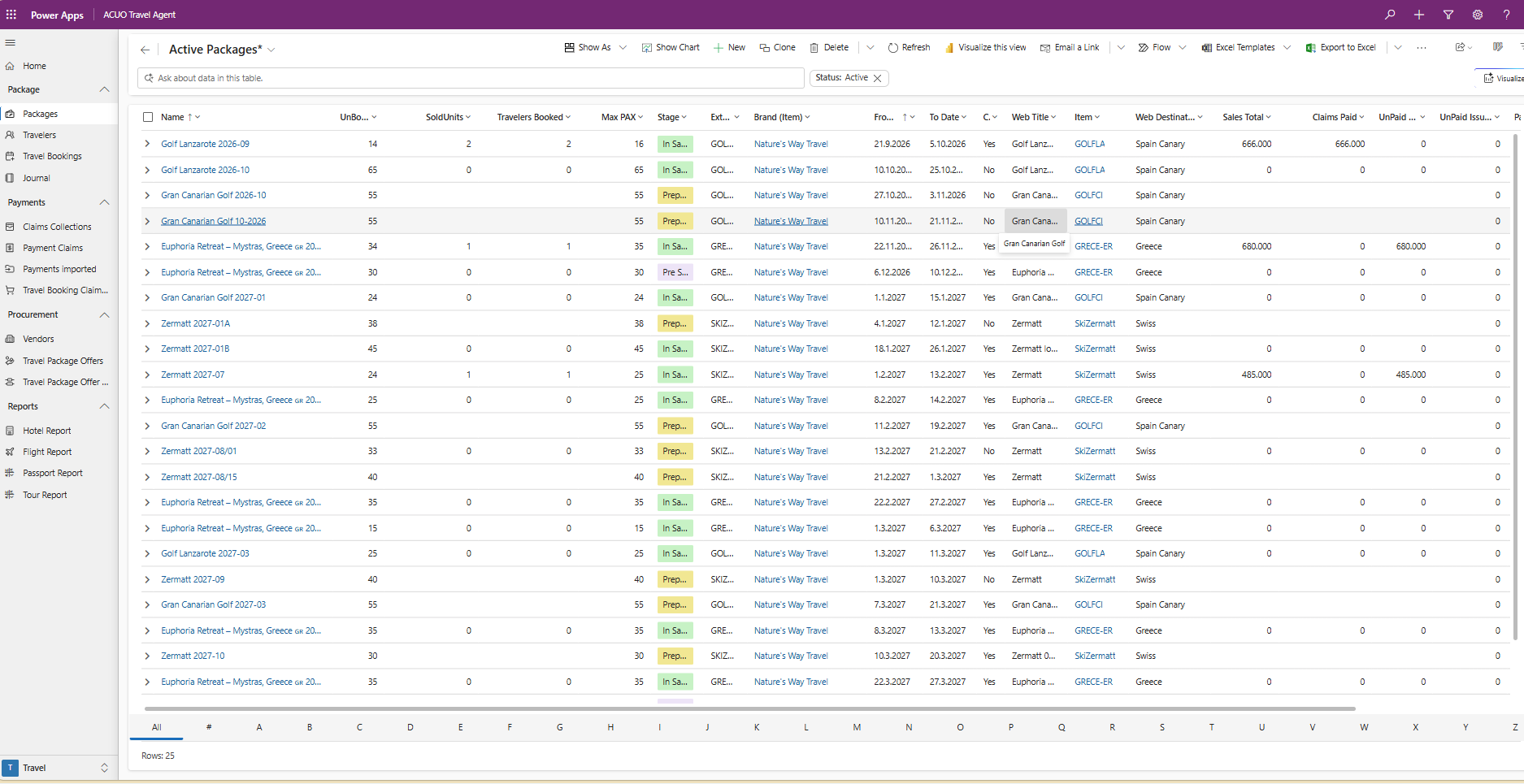Viewport: 1524px width, 784px height.
Task: Open the advanced filter funnel icon
Action: tap(1448, 15)
